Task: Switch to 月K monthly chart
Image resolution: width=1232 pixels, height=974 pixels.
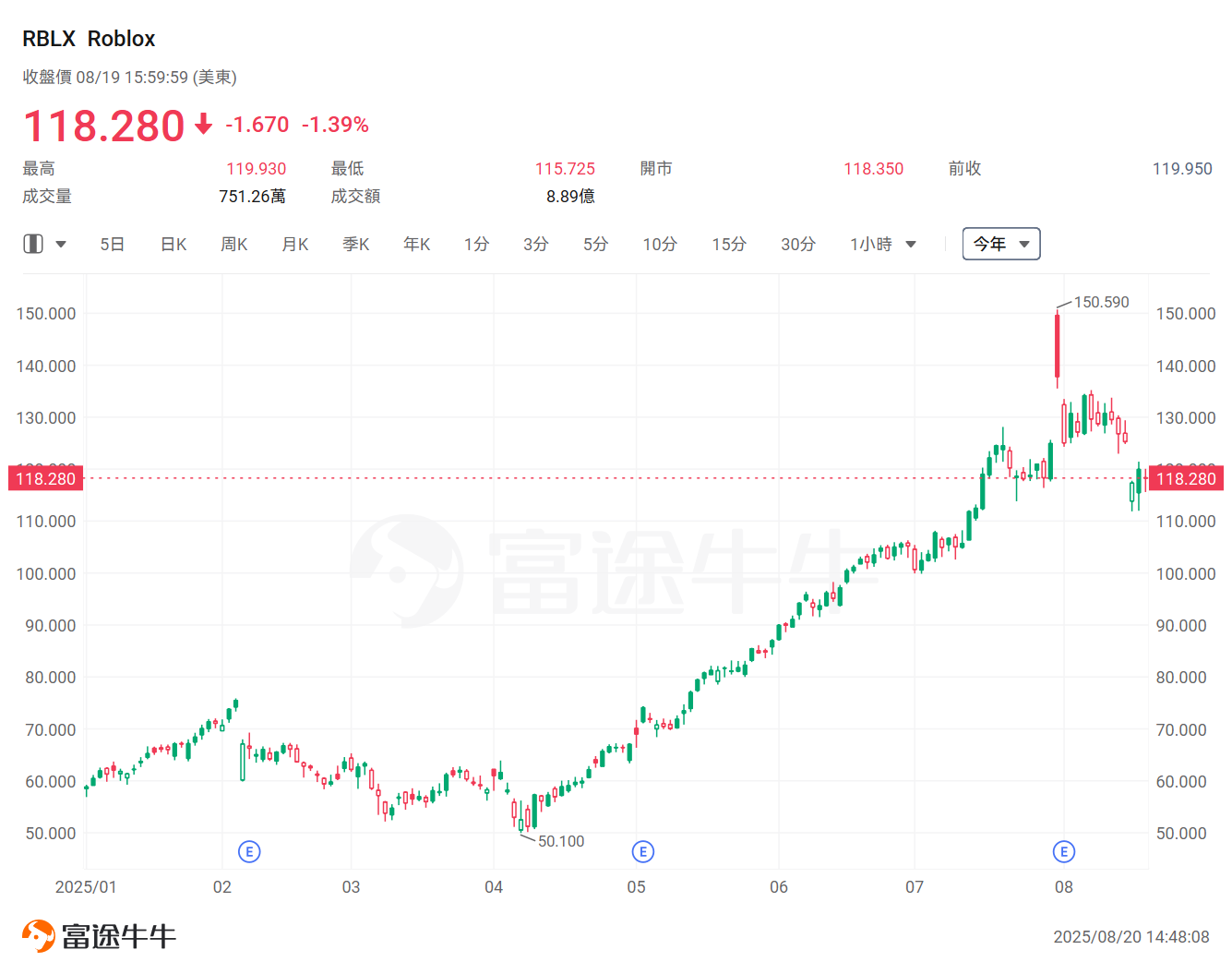Action: coord(295,245)
